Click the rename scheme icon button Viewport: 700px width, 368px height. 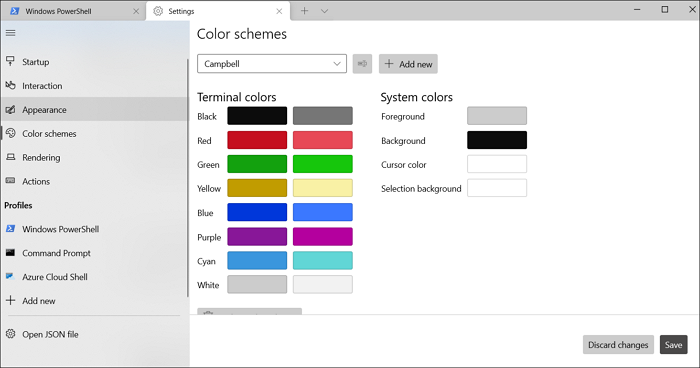pos(362,64)
